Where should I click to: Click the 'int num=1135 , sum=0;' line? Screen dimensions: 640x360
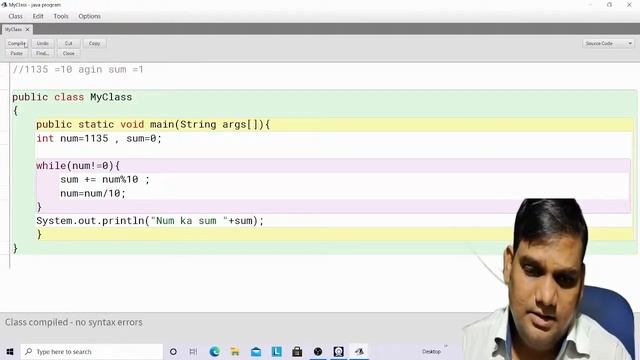click(99, 138)
